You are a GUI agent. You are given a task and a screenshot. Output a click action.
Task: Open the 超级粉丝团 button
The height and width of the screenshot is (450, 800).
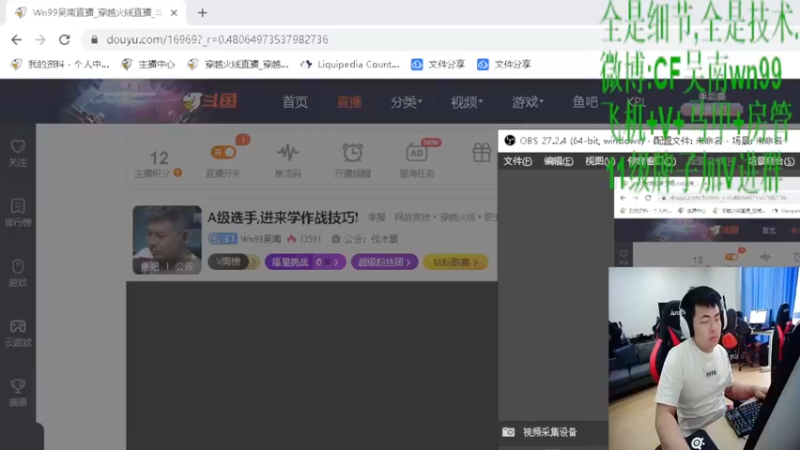coord(385,262)
